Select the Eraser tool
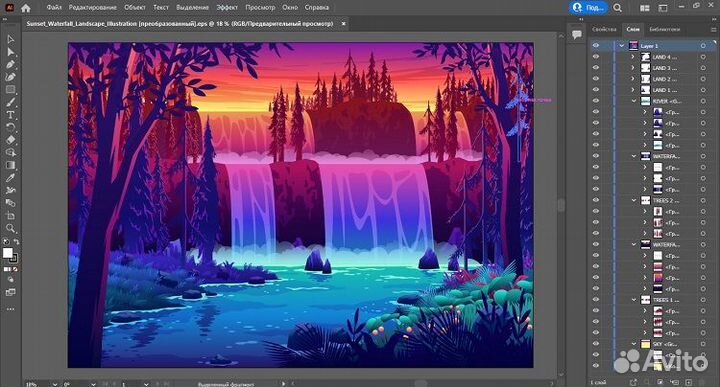Viewport: 720px width, 387px height. [x=11, y=140]
